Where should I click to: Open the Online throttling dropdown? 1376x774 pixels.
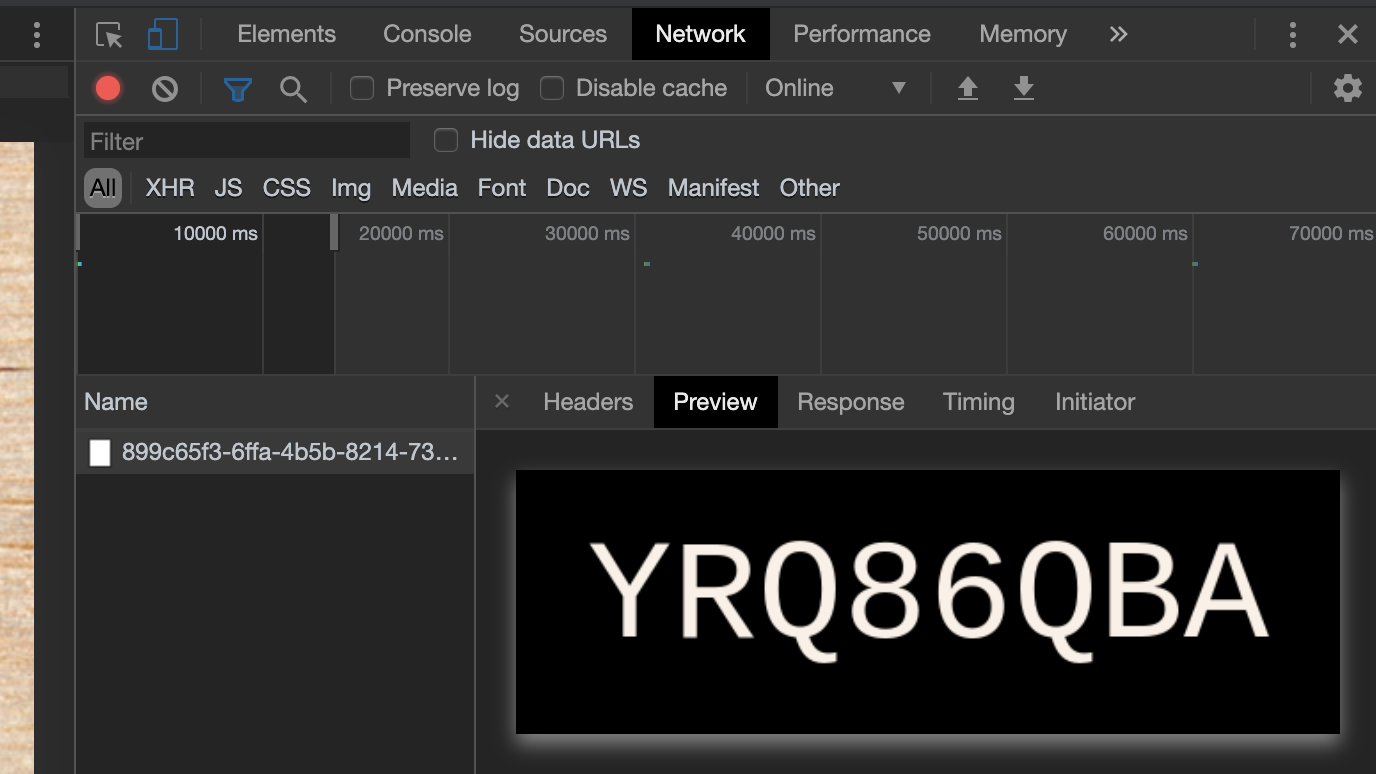(x=834, y=89)
